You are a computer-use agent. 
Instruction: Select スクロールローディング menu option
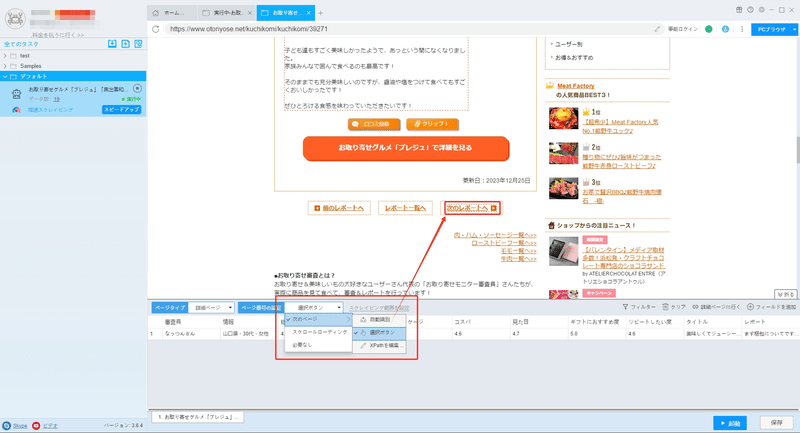click(x=318, y=332)
